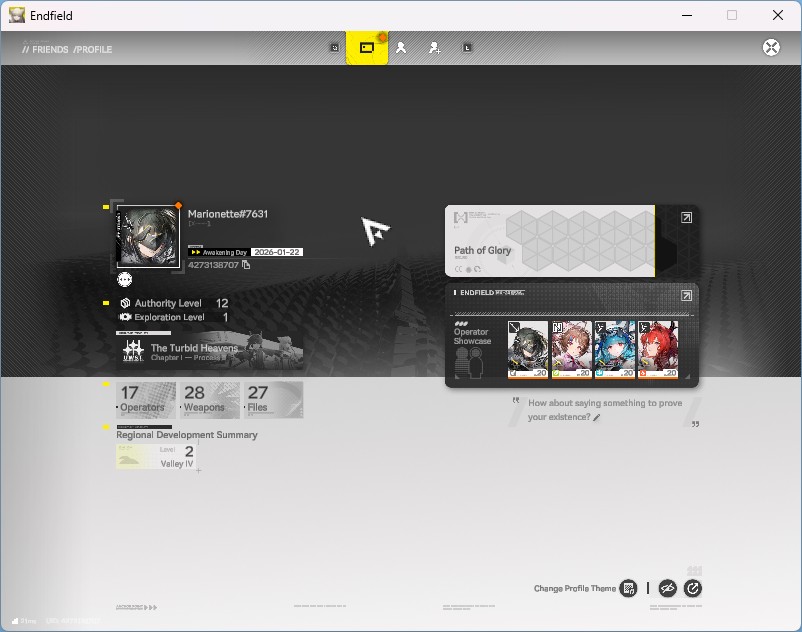Click the active profile card tab
The width and height of the screenshot is (802, 632).
[x=367, y=48]
